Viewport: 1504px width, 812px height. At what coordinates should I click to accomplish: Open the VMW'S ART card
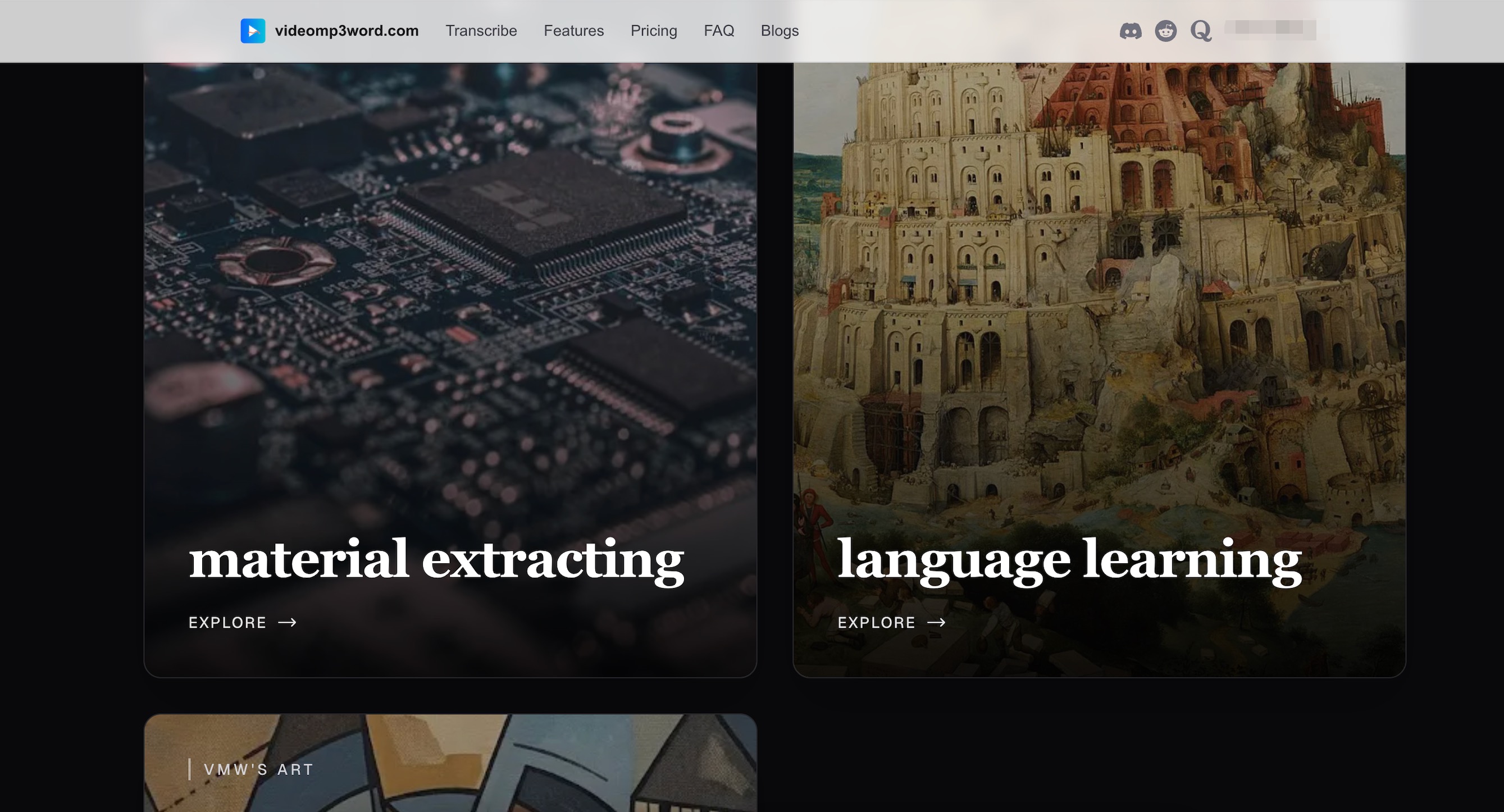tap(450, 763)
